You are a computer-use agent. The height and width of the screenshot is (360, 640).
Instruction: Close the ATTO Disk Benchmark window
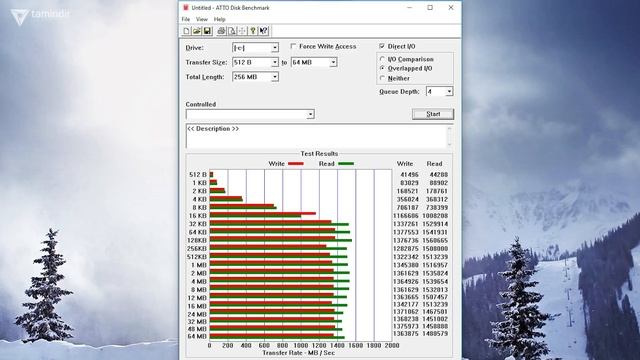[451, 7]
